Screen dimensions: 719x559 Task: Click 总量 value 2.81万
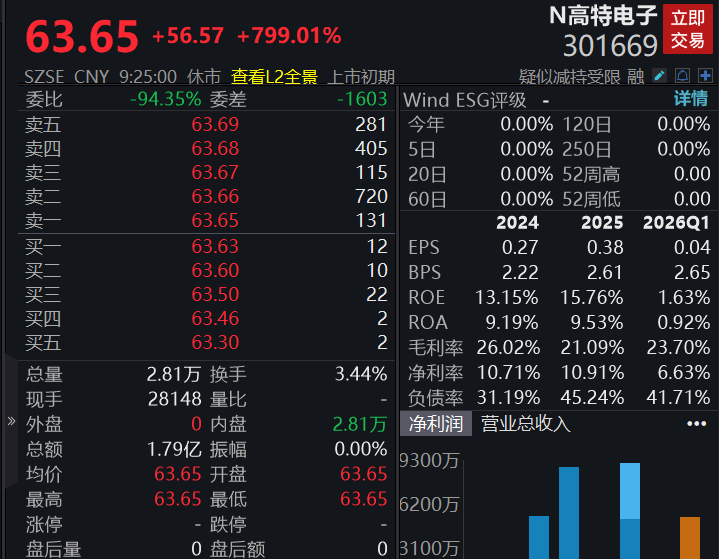tap(174, 375)
